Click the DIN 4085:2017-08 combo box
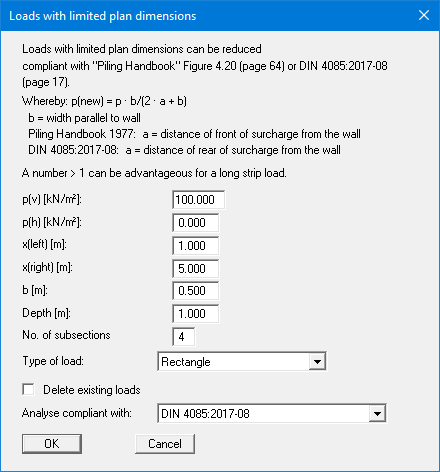Screen dimensions: 440x472 point(272,414)
